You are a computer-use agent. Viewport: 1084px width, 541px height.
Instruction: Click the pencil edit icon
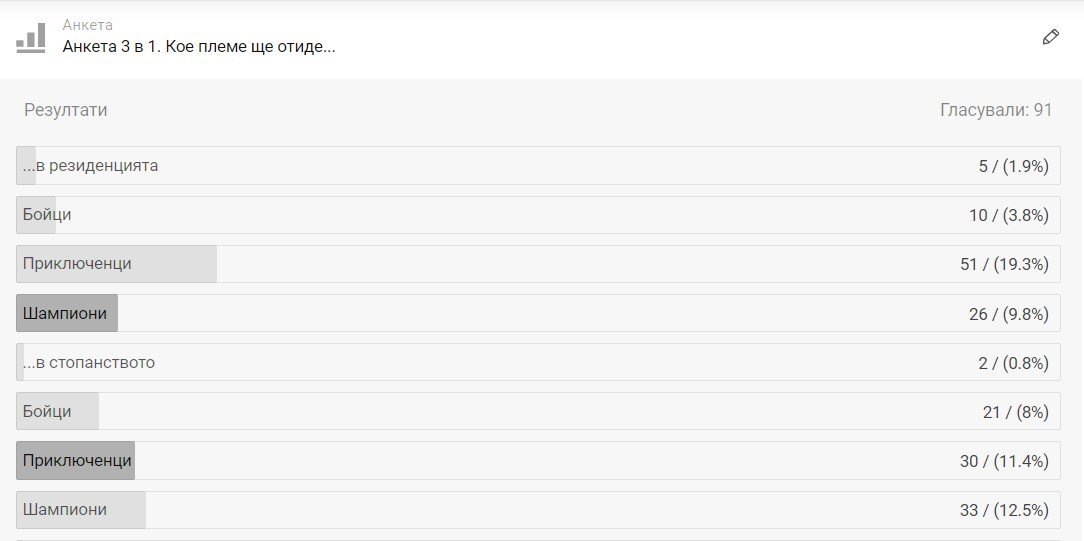[1050, 37]
